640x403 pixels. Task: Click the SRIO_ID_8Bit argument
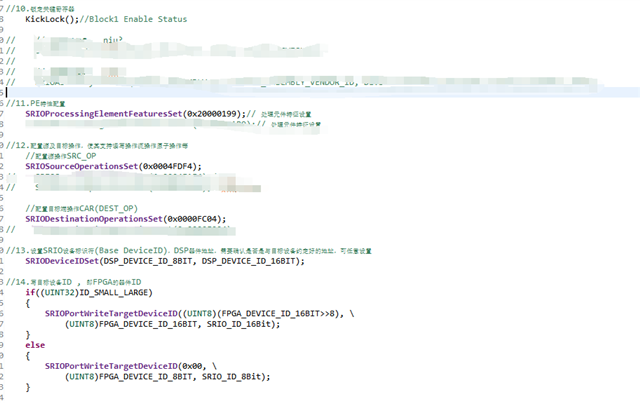point(231,377)
